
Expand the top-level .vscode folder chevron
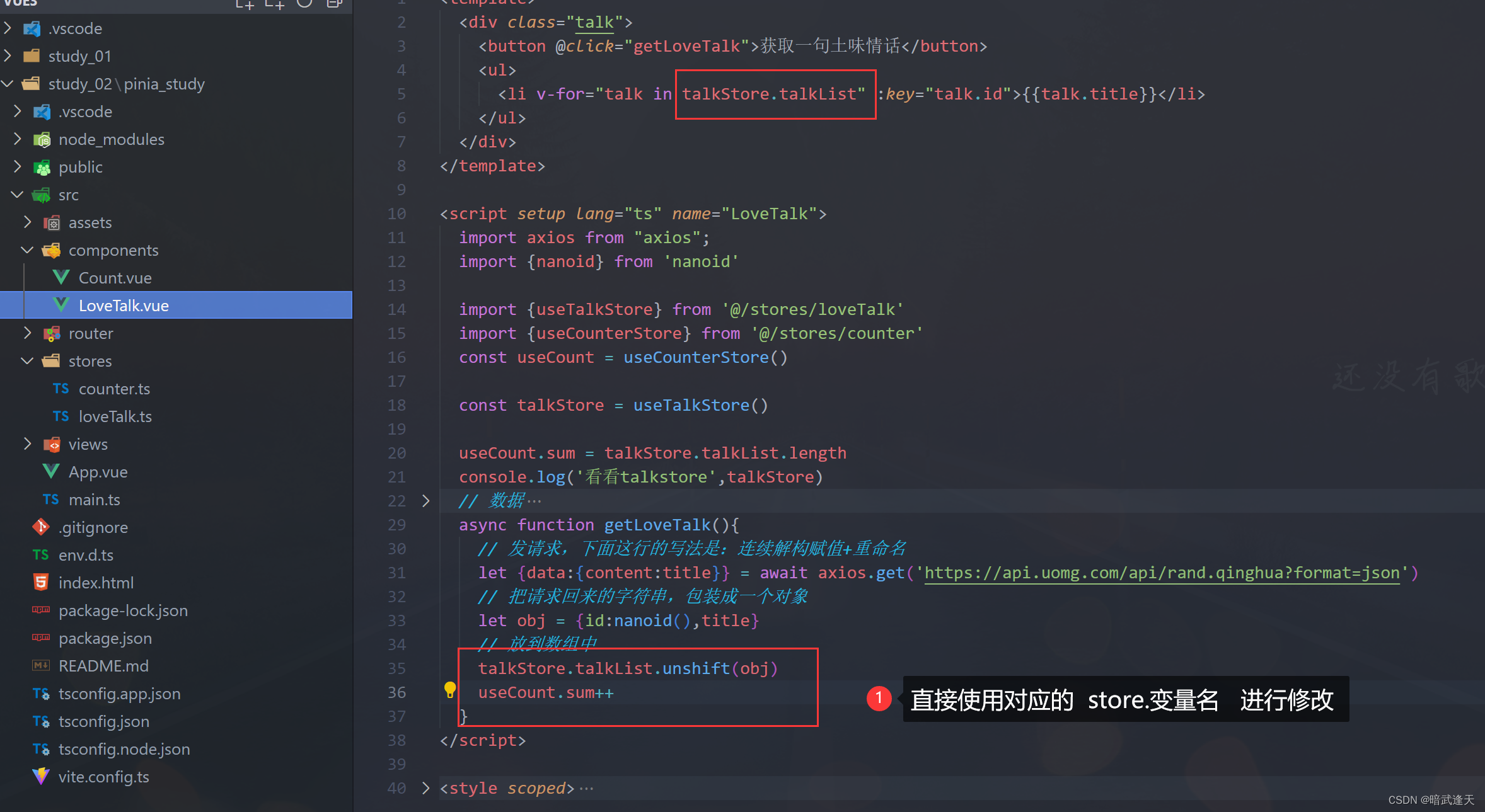[x=8, y=28]
